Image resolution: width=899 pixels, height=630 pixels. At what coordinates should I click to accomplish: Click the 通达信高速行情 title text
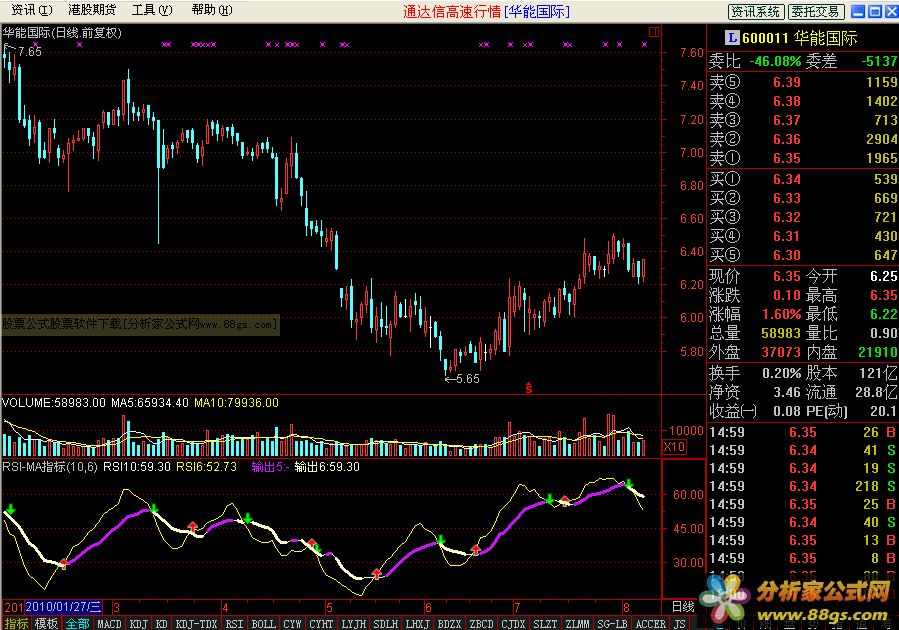452,11
